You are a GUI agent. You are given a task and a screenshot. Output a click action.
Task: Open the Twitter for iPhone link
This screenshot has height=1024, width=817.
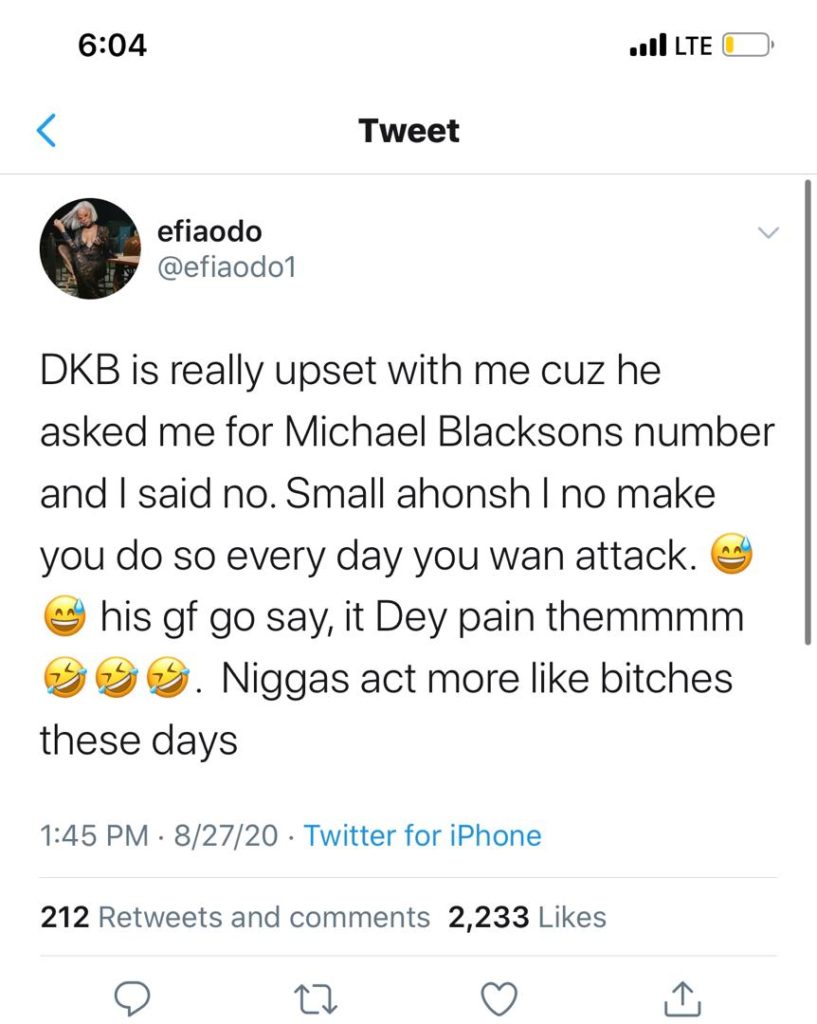pos(423,836)
